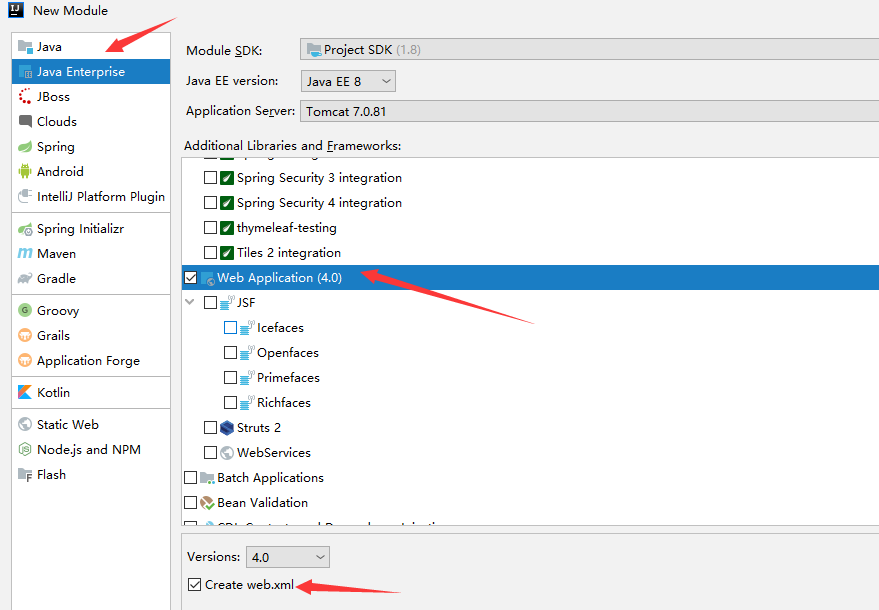Check the WebServices checkbox

pyautogui.click(x=210, y=452)
